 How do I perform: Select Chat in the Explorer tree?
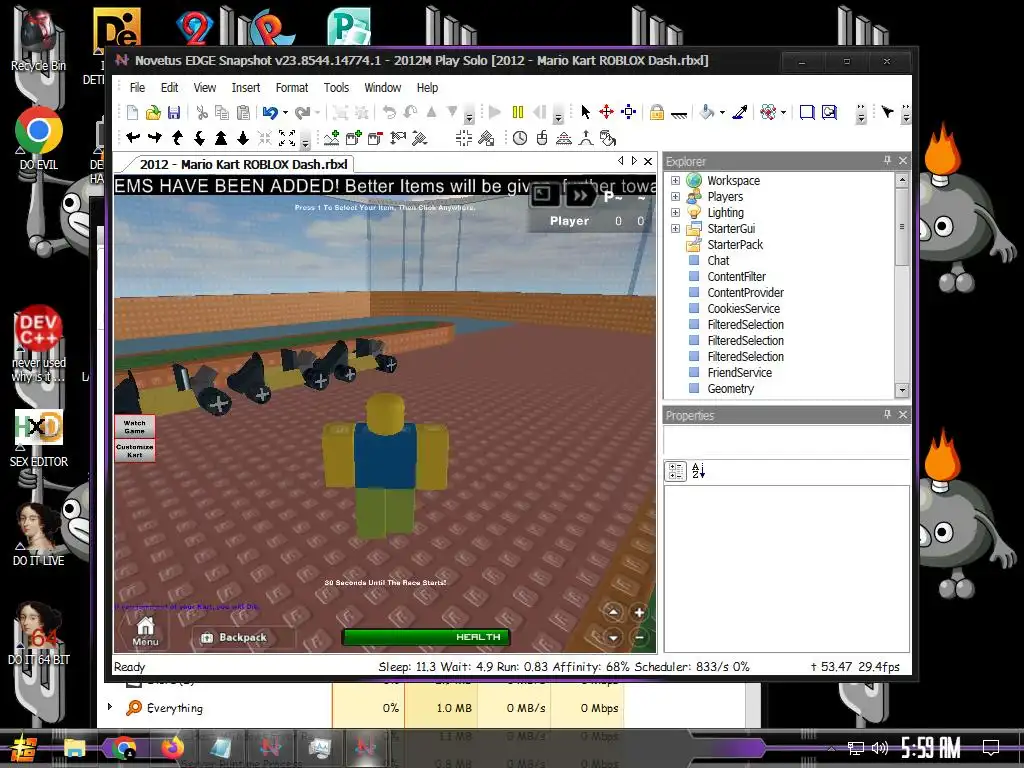[x=718, y=261]
